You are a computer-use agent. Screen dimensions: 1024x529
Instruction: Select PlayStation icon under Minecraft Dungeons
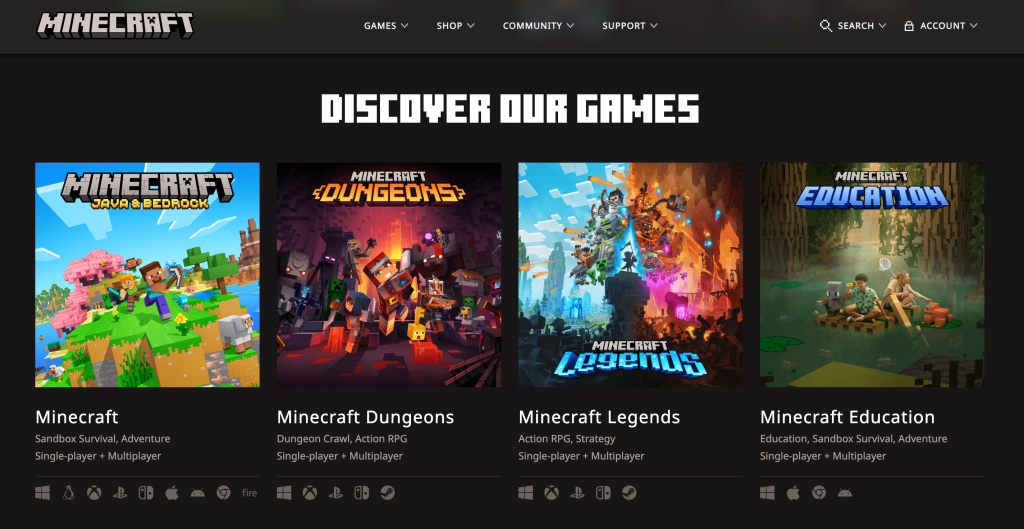(335, 493)
